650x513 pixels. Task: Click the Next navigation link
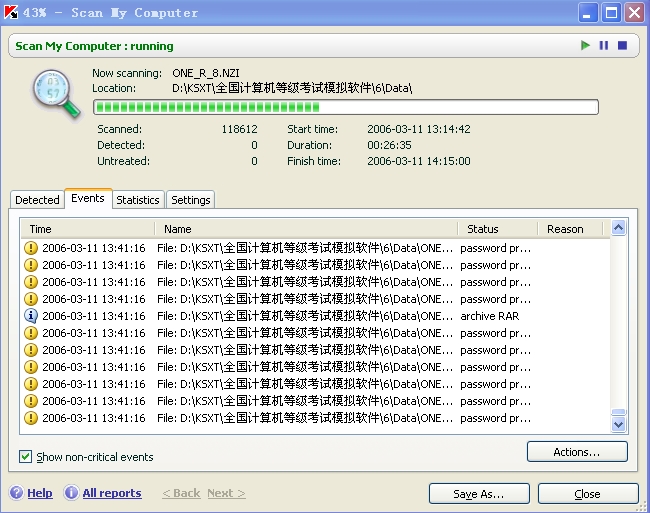pos(226,493)
